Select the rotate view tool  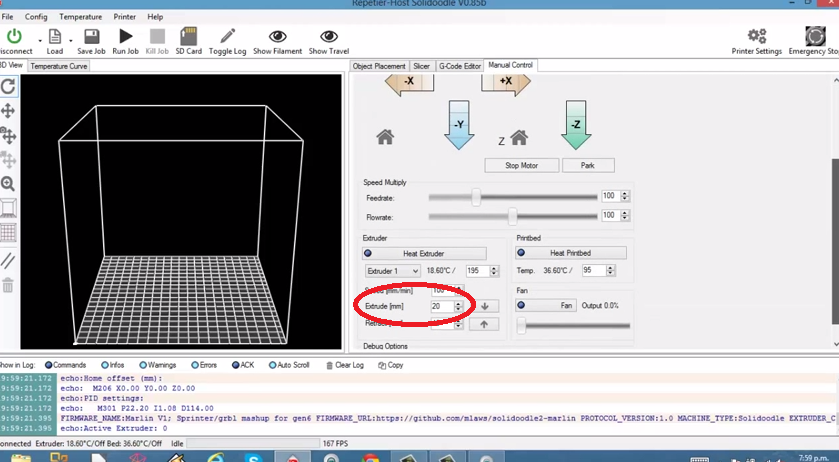(x=8, y=86)
